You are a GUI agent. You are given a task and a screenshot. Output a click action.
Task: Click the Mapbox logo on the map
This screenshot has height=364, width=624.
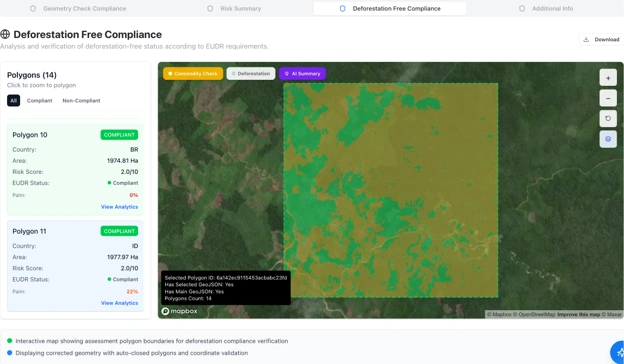[179, 311]
